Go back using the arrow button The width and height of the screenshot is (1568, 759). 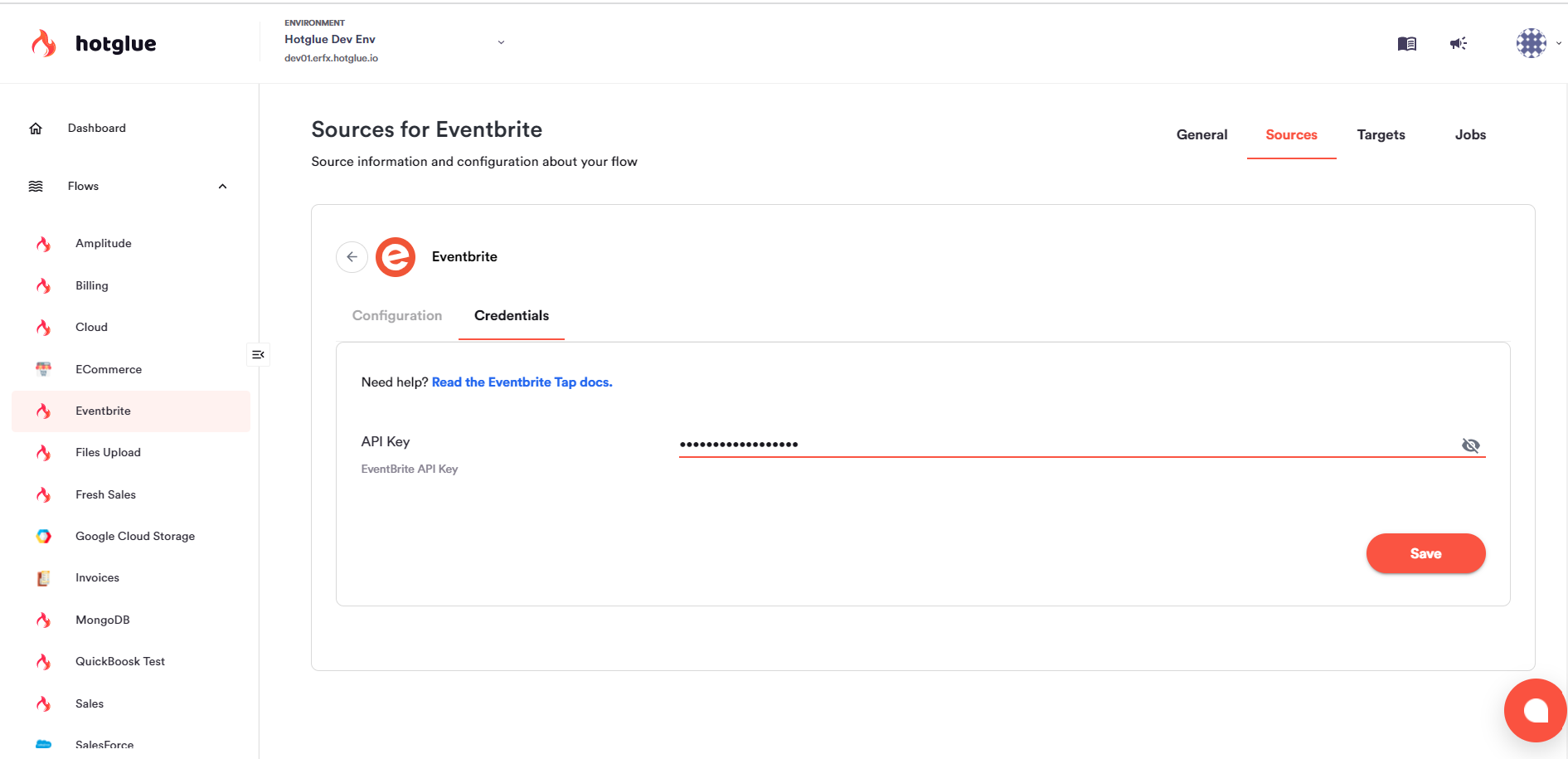point(352,257)
